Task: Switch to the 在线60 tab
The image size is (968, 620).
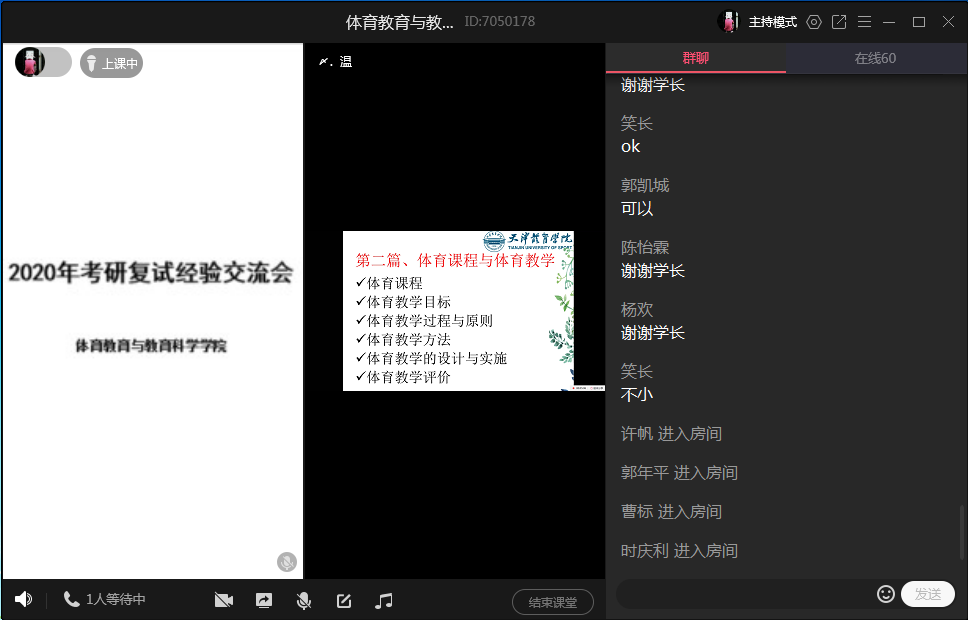Action: pyautogui.click(x=875, y=58)
